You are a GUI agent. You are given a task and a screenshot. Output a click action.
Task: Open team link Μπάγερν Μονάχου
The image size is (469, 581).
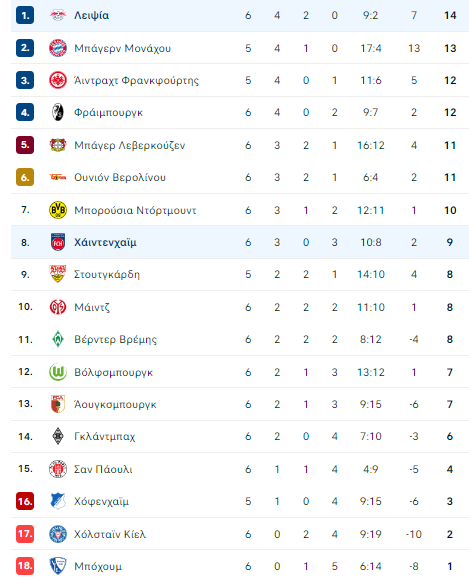click(123, 48)
